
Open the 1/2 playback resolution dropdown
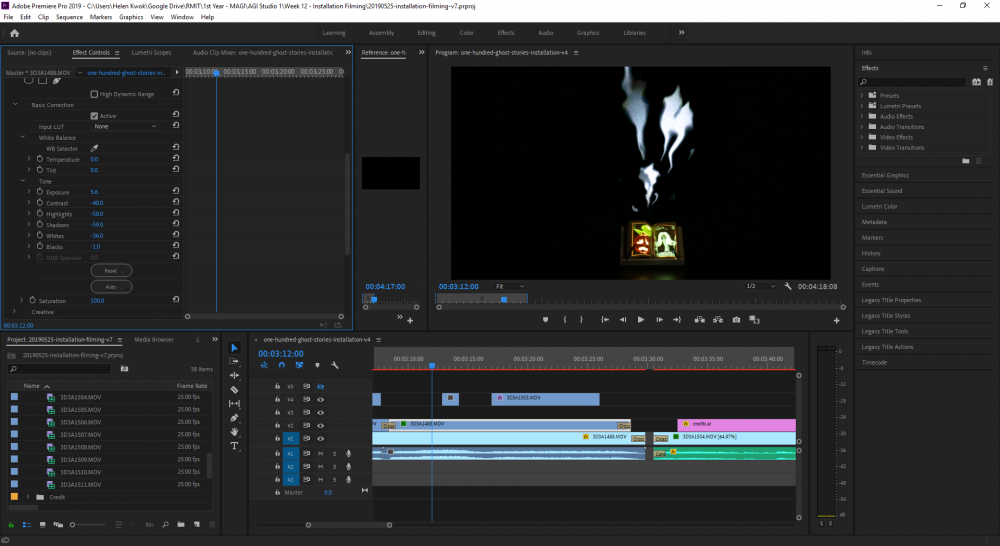(x=760, y=286)
